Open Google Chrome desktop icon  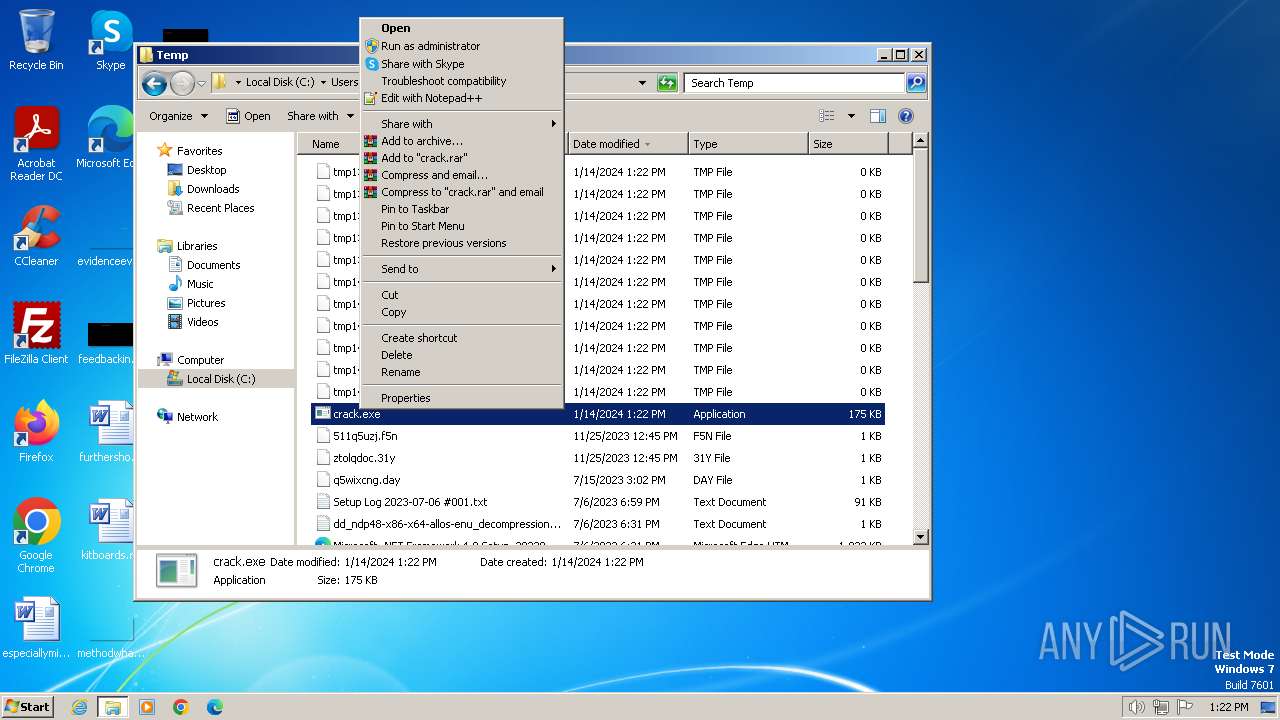36,536
